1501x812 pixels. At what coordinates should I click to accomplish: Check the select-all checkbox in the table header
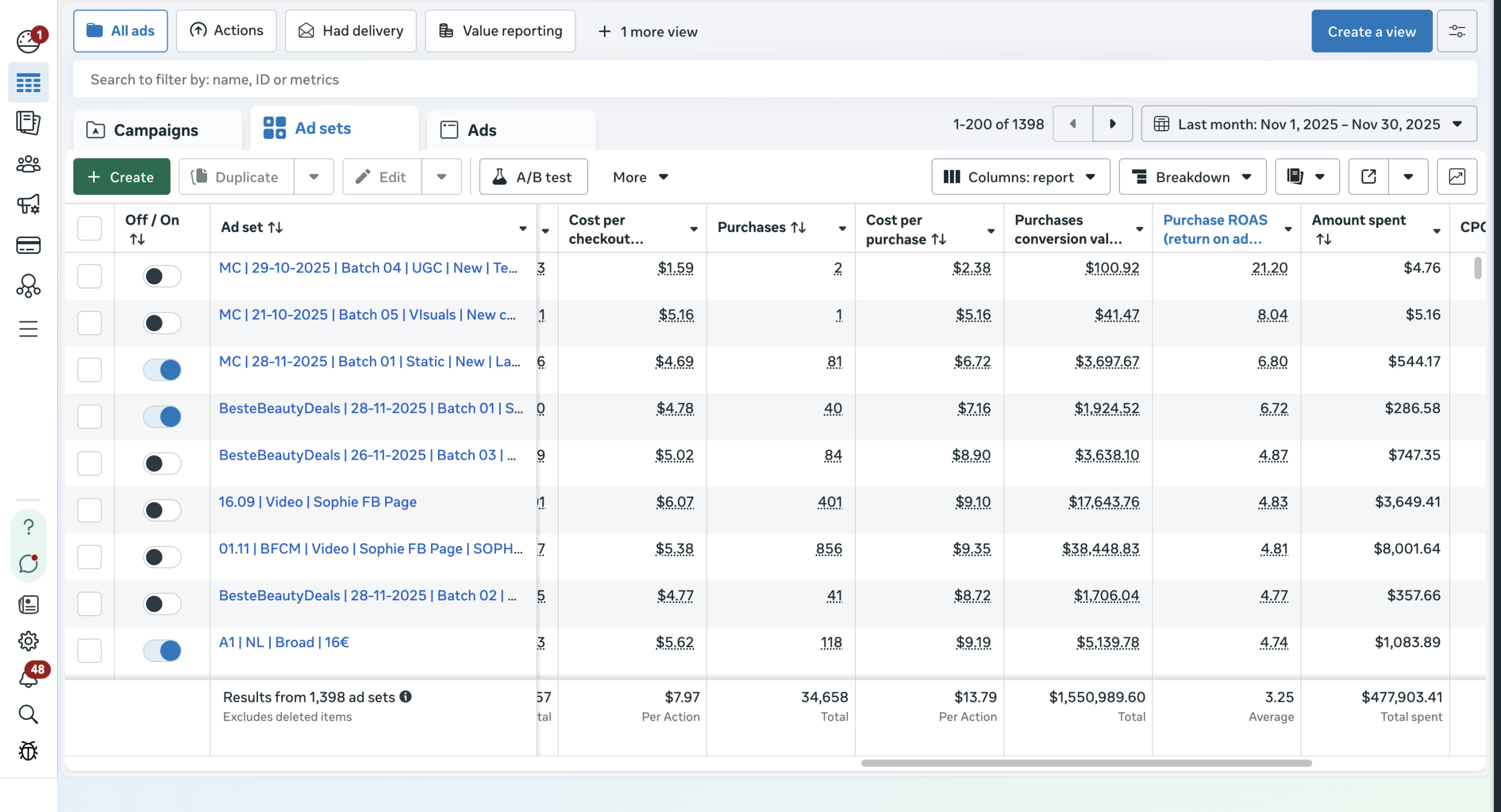pos(90,228)
